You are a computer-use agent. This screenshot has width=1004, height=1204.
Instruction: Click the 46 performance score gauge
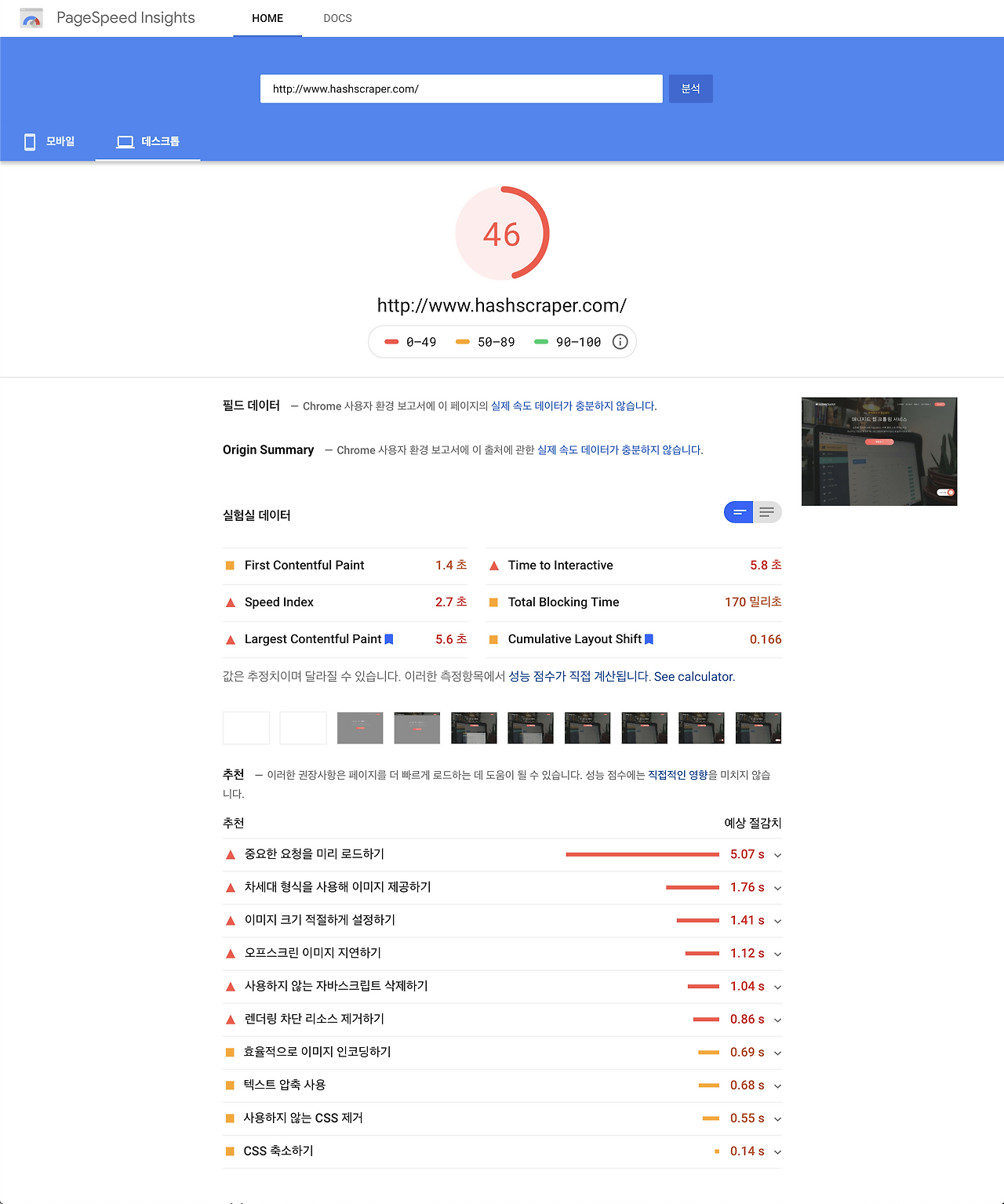[502, 233]
